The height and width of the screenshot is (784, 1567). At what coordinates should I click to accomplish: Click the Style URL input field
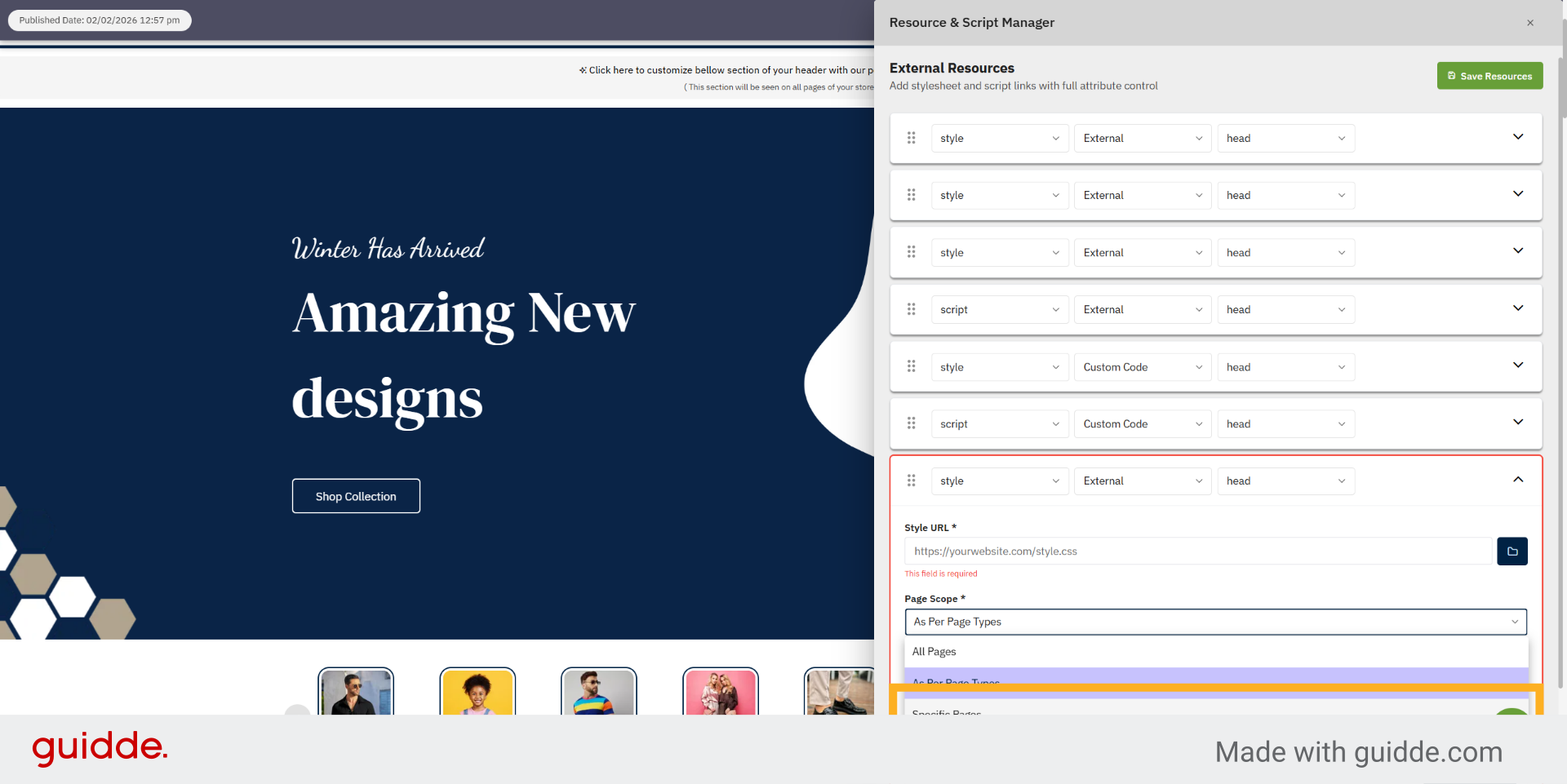1198,551
